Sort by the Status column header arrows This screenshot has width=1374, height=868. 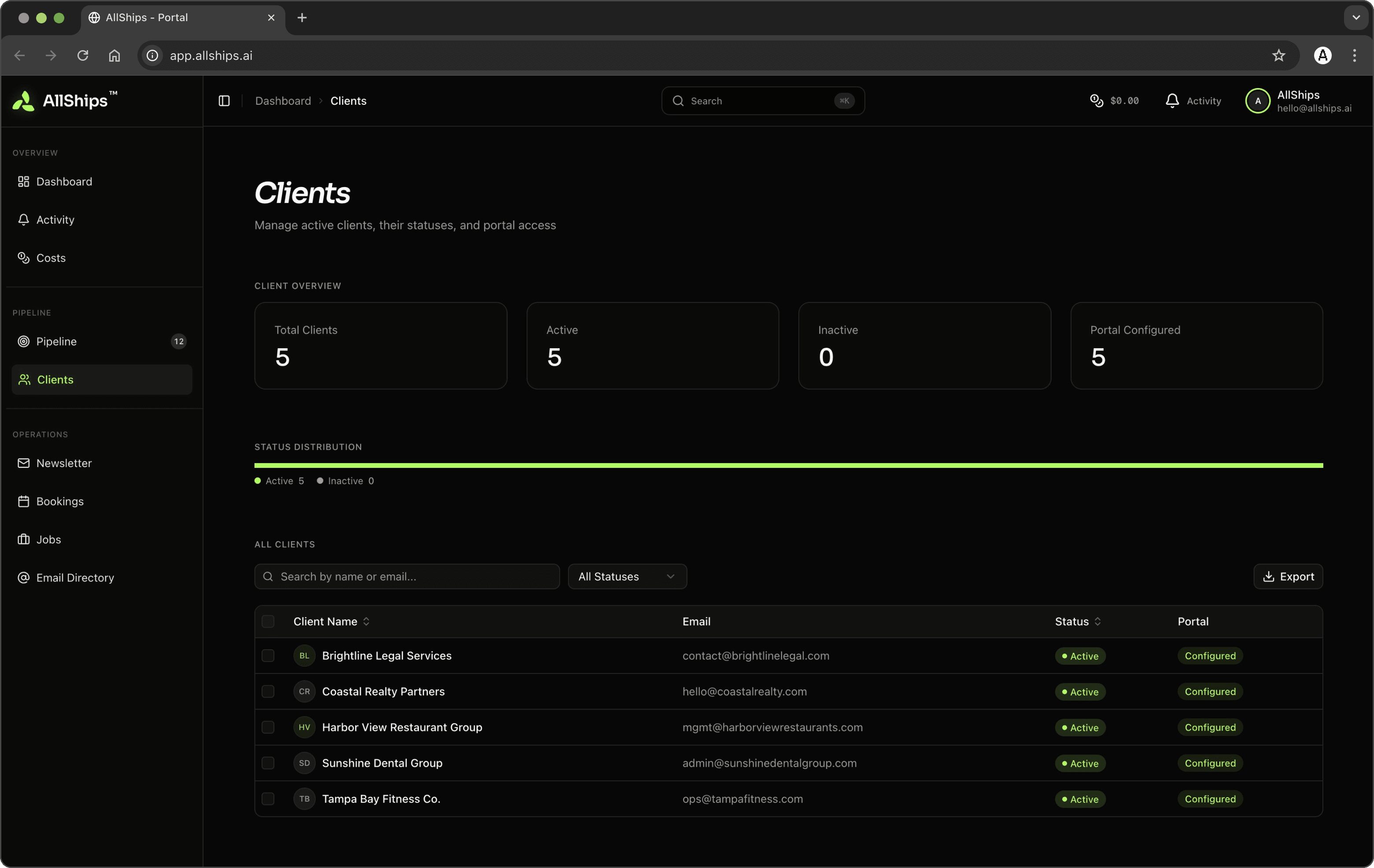[x=1098, y=622]
